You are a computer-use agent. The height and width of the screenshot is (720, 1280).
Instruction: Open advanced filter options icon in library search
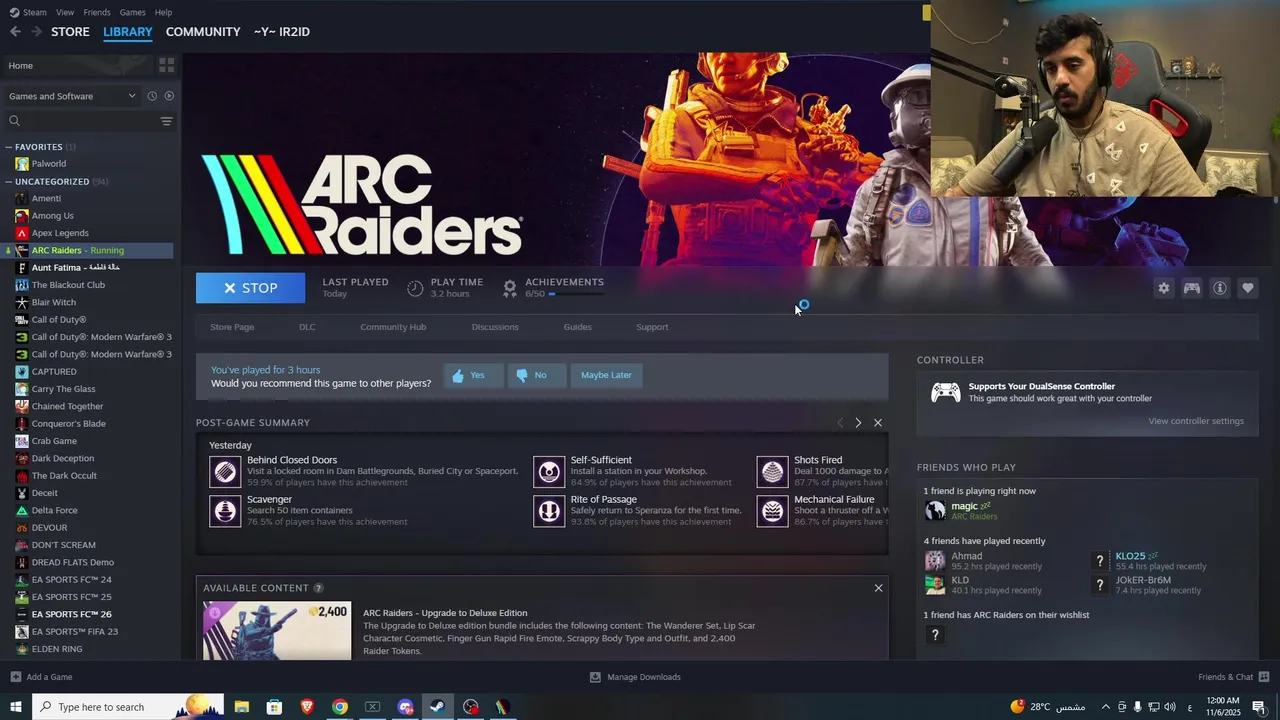(166, 121)
